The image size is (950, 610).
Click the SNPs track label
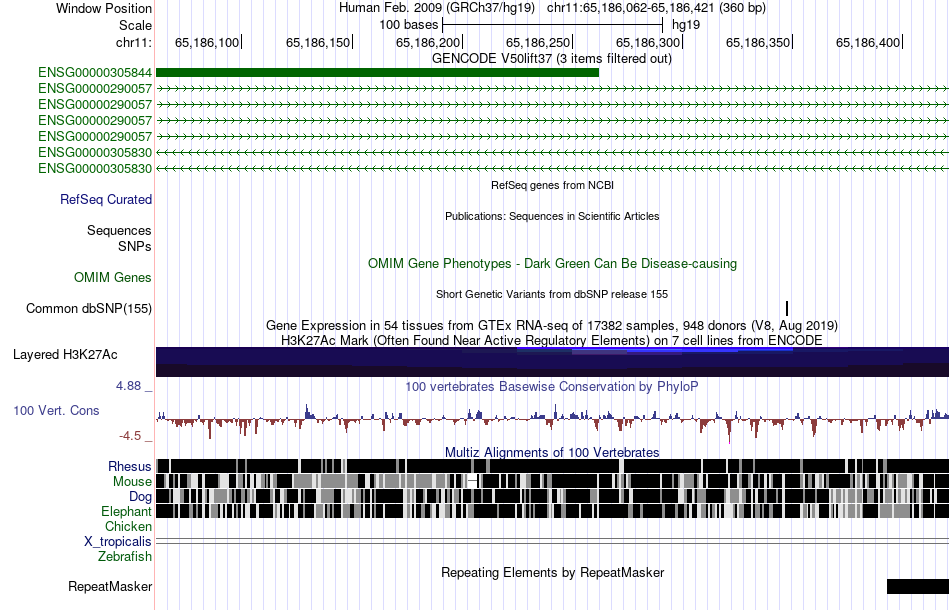tap(135, 247)
